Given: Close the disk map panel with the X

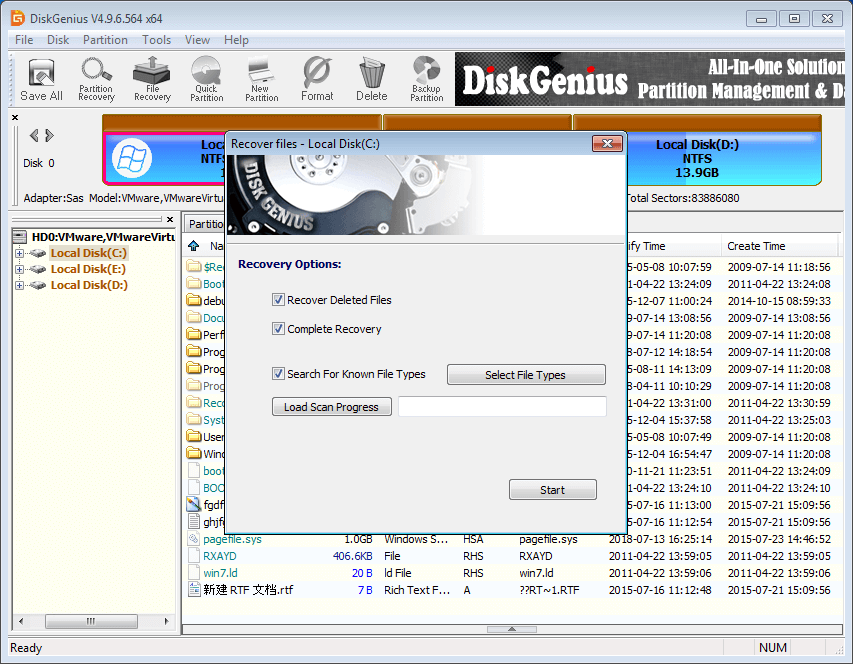Looking at the screenshot, I should click(x=15, y=117).
